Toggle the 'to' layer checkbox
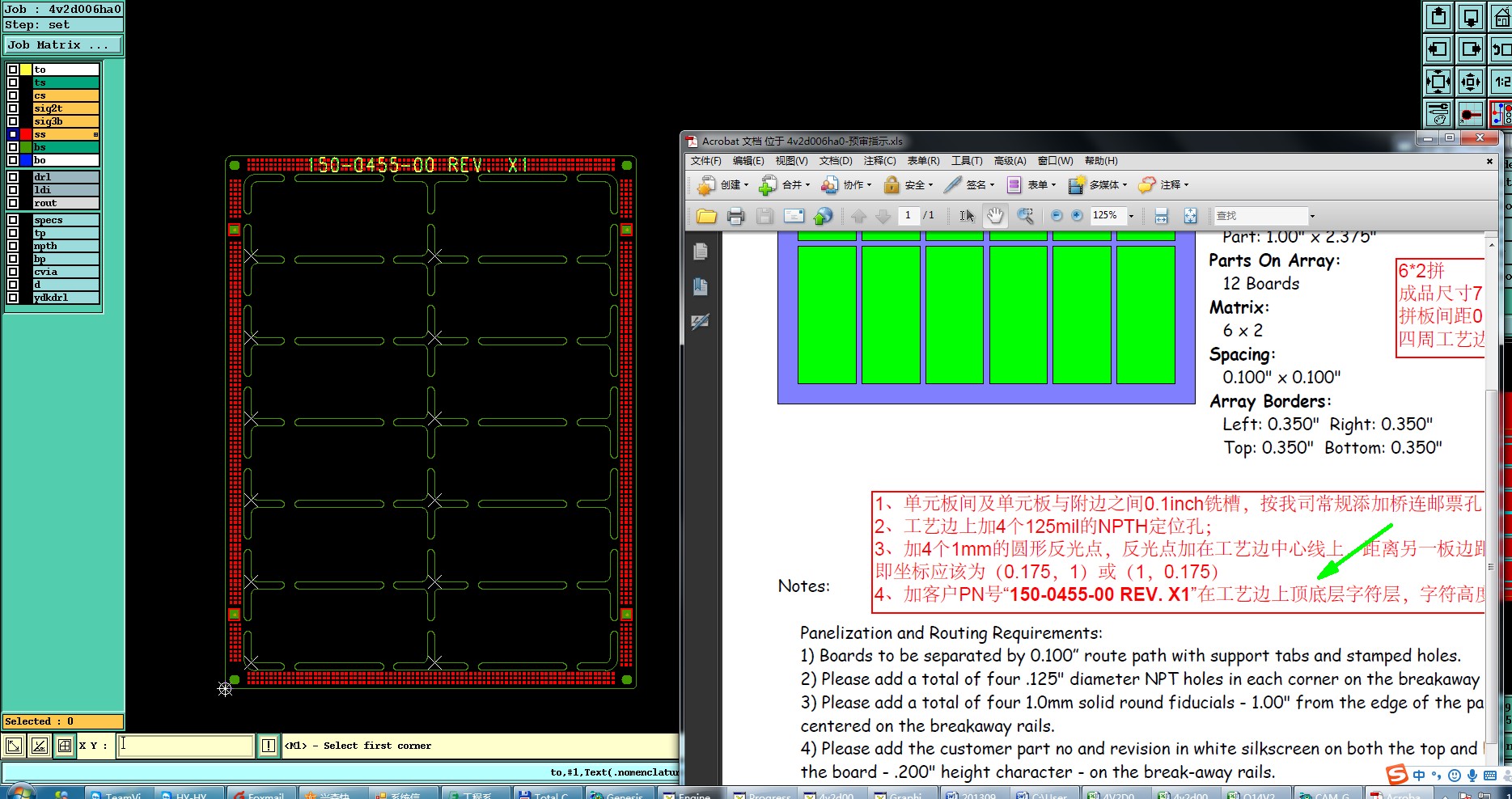1512x799 pixels. [13, 70]
